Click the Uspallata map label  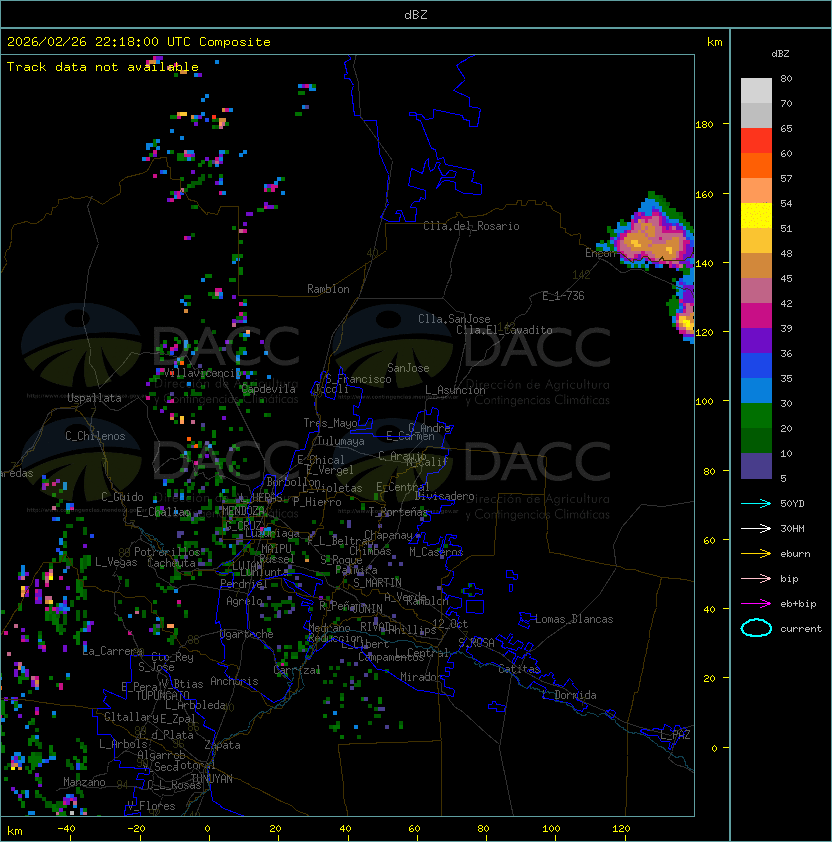pos(95,398)
